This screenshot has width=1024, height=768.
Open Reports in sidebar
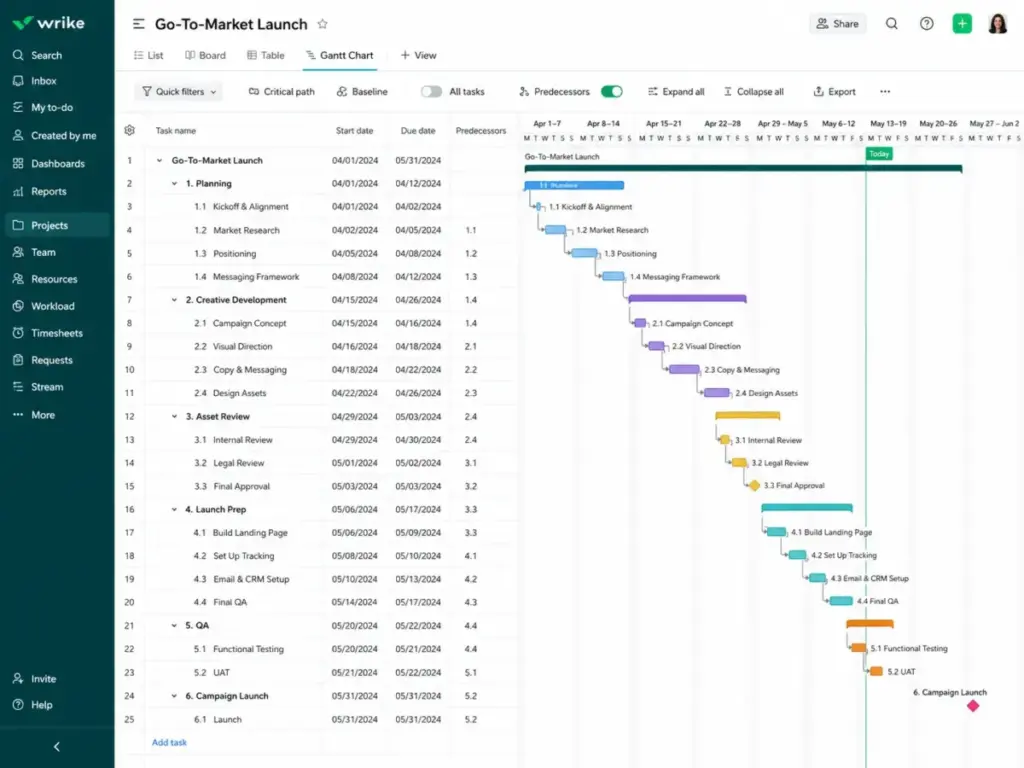[x=40, y=191]
